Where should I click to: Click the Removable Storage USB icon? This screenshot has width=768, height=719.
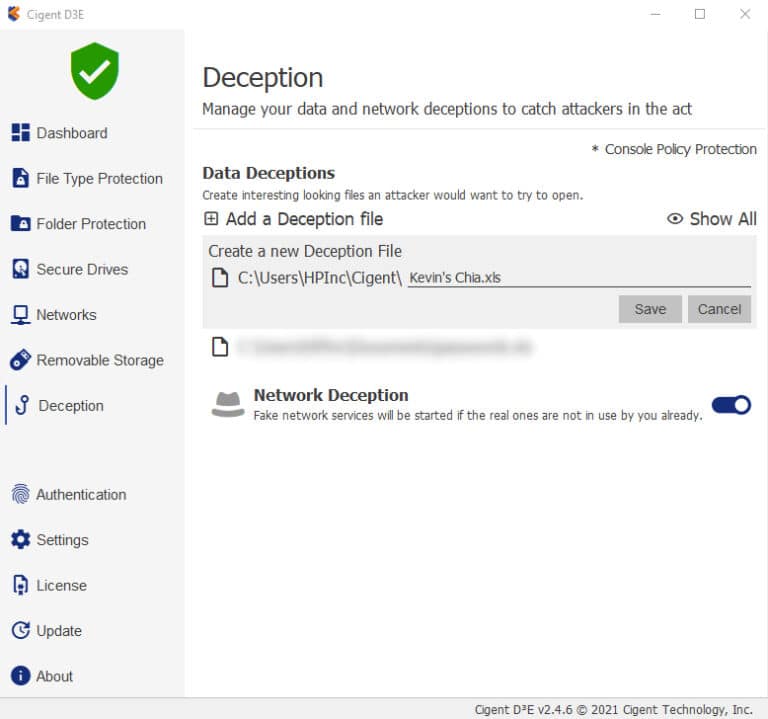click(x=21, y=360)
